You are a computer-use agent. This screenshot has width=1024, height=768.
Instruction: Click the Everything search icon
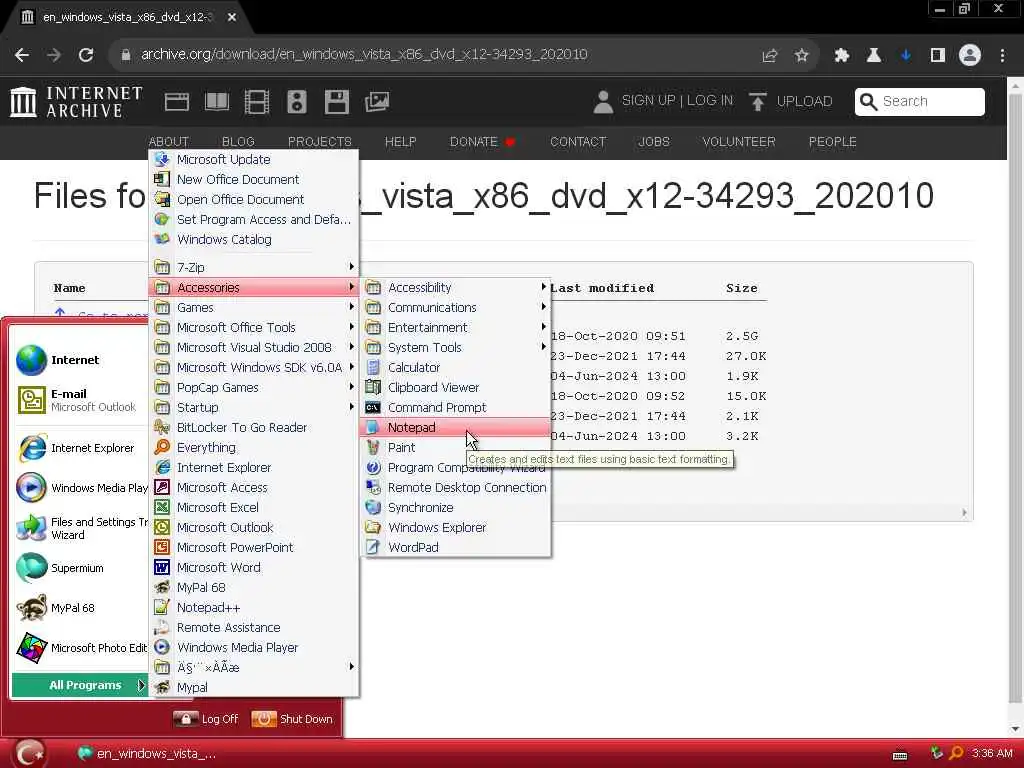[162, 447]
